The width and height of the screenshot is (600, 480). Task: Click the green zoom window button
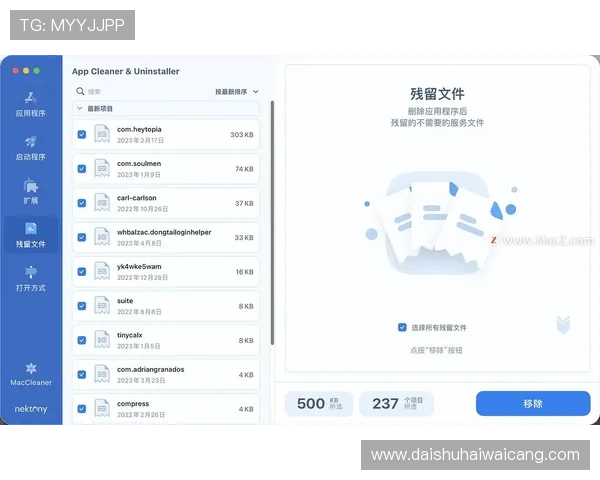(x=37, y=70)
